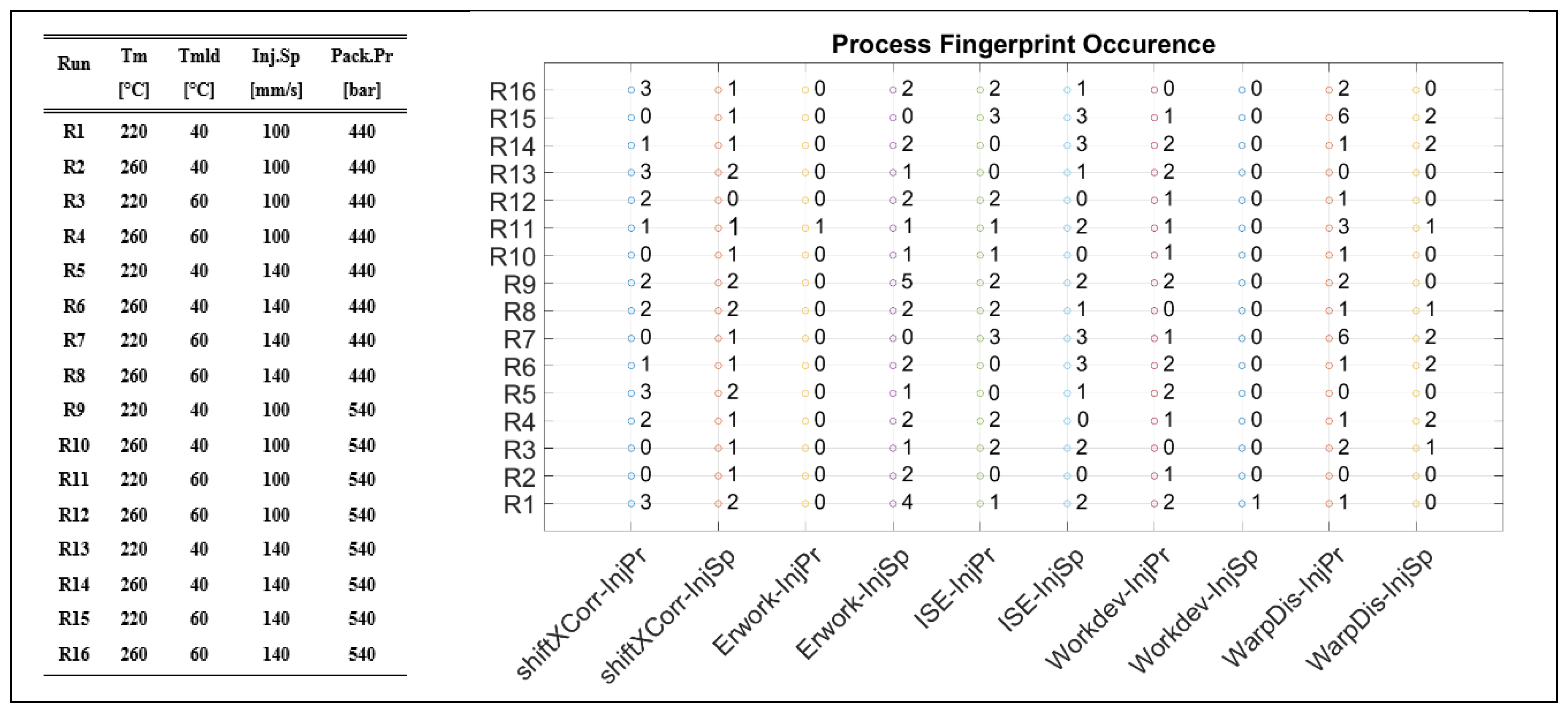Image resolution: width=1568 pixels, height=713 pixels.
Task: Click the R11 Erwork-InjPr marker valued 1
Action: (x=805, y=228)
